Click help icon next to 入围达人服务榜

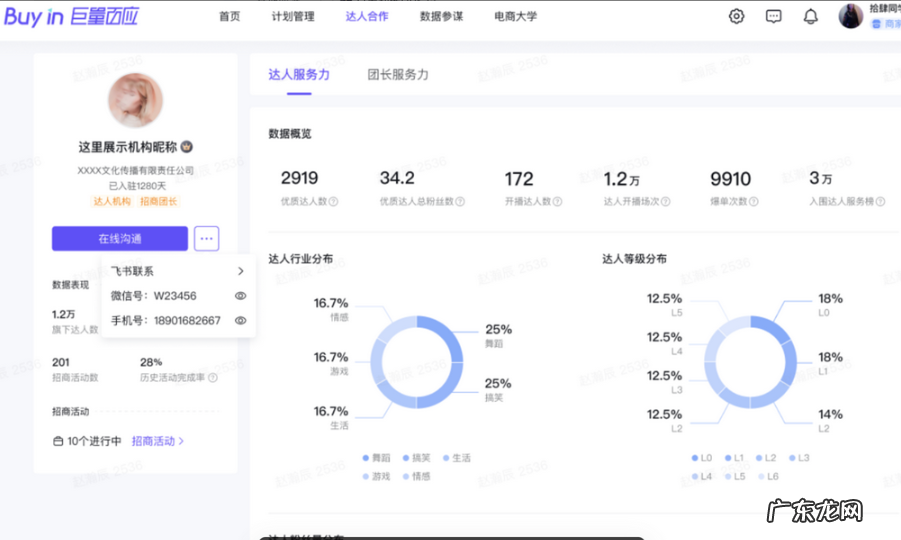tap(880, 202)
